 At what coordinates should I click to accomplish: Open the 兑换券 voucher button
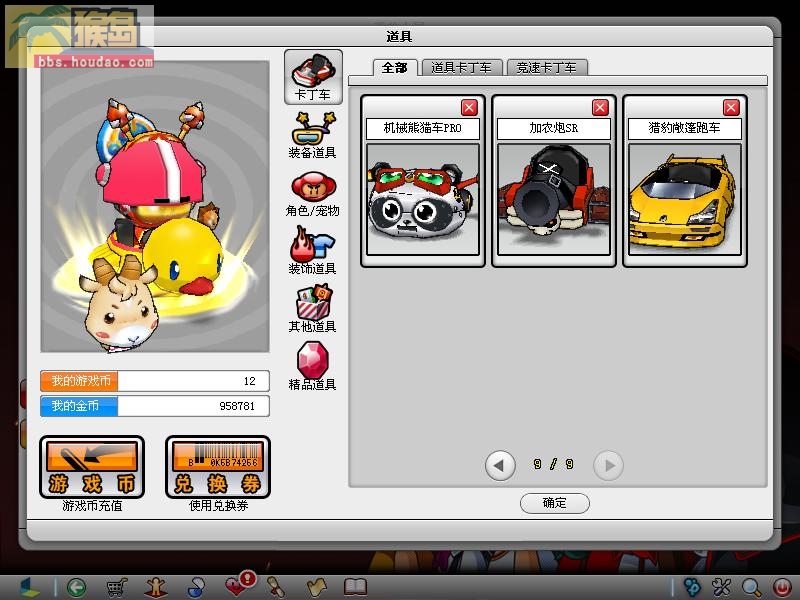coord(218,467)
